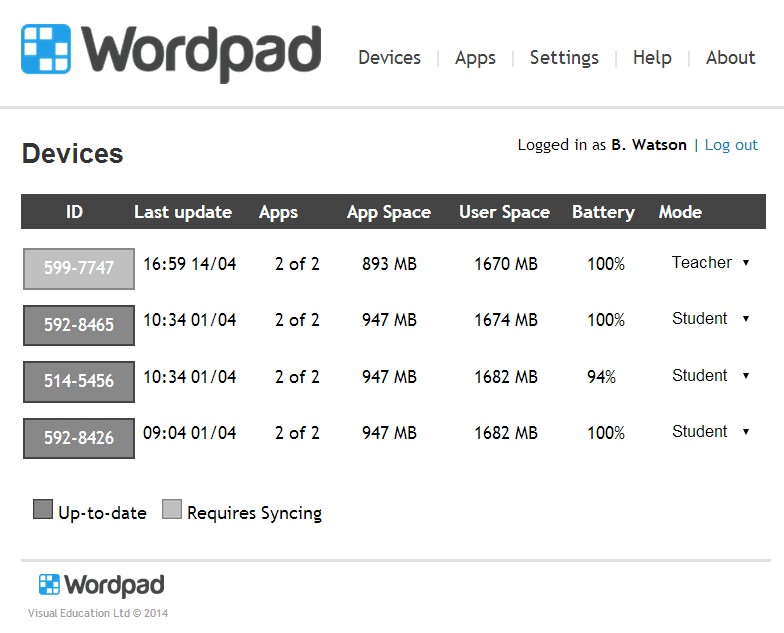This screenshot has width=784, height=633.
Task: Select device 592-8426
Action: point(79,438)
